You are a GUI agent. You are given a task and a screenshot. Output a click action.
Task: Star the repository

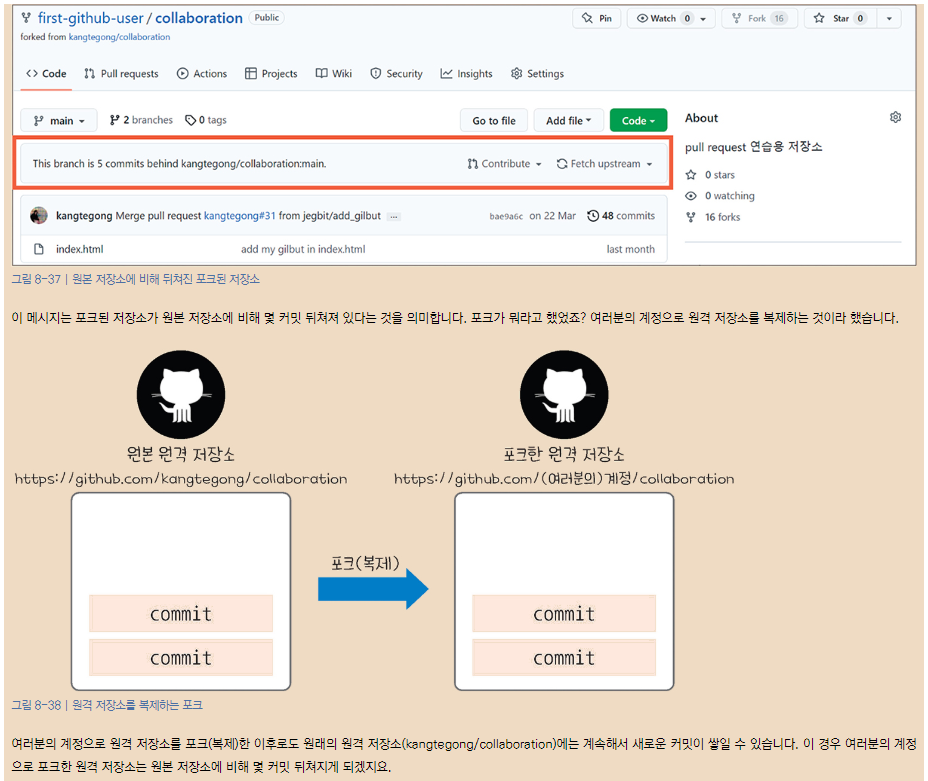840,18
